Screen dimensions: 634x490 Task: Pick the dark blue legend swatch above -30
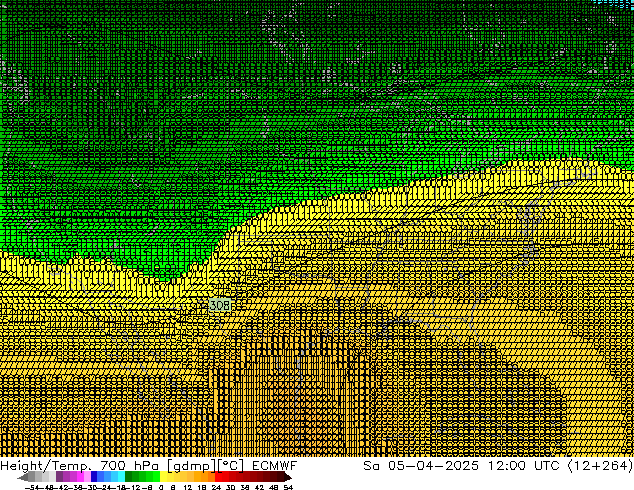(94, 477)
